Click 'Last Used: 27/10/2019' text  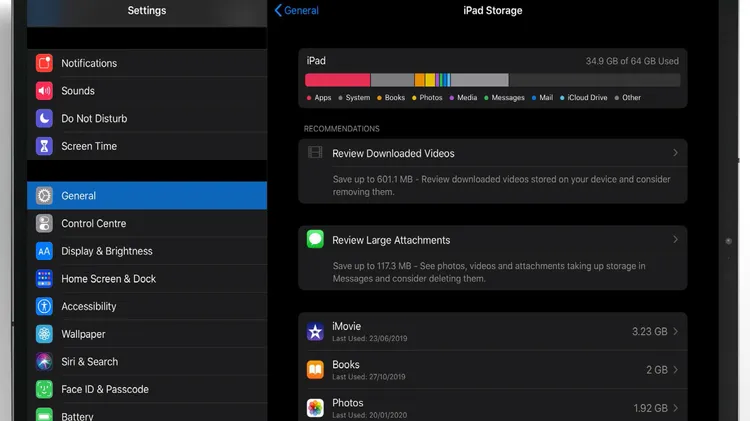tap(369, 377)
